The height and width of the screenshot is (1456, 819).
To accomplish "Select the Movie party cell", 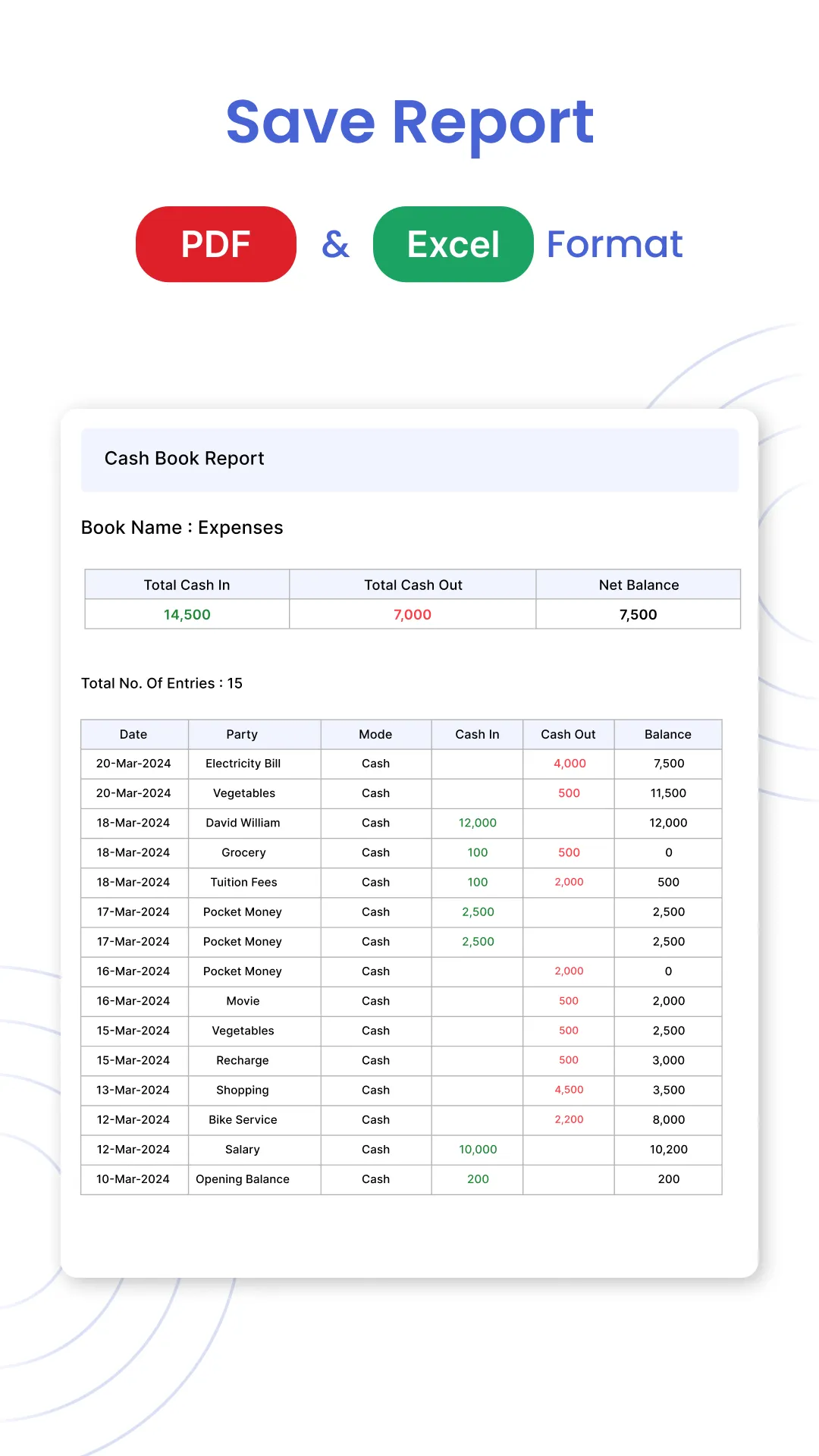I will pos(255,1001).
